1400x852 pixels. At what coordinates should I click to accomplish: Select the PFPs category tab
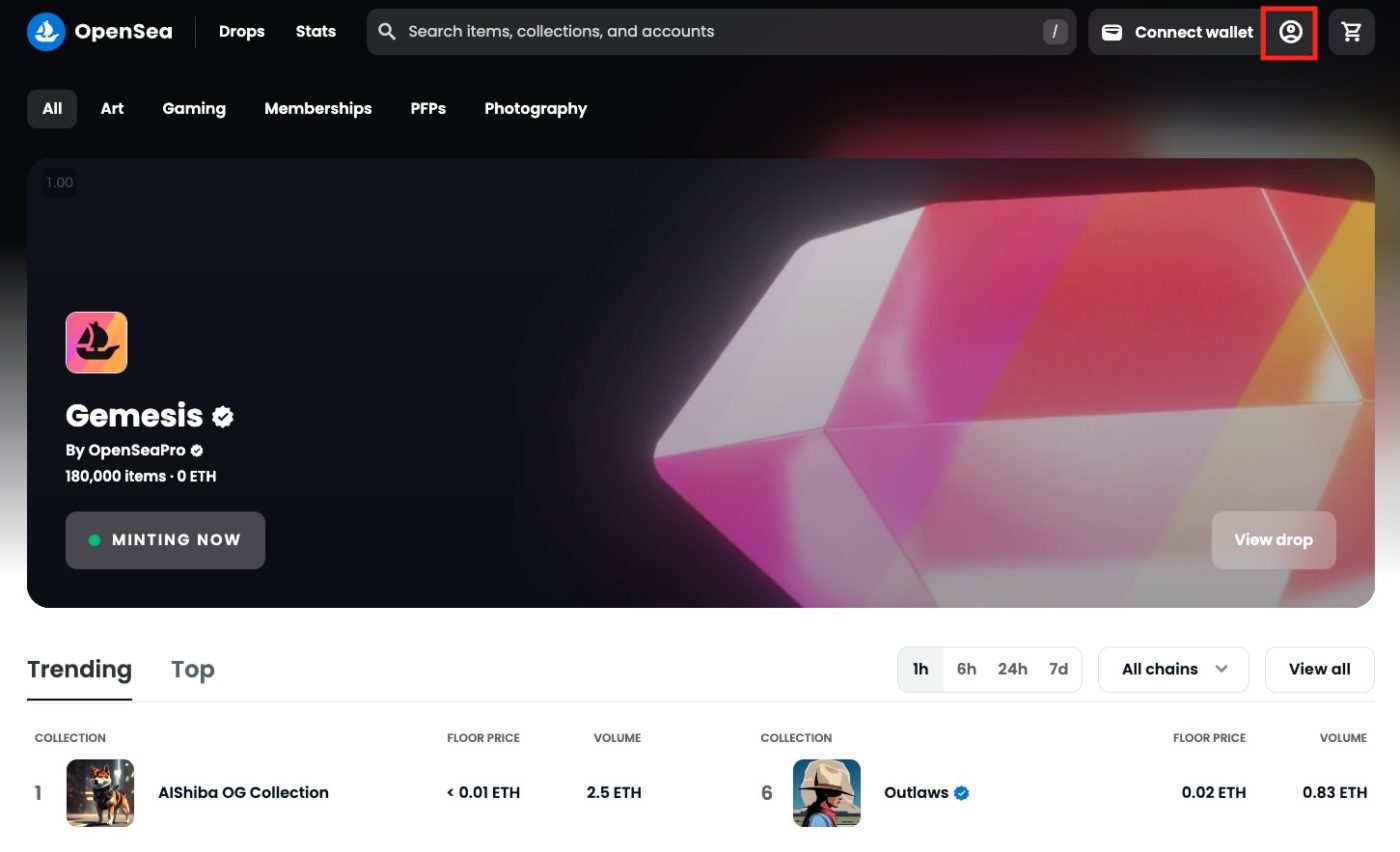point(428,109)
